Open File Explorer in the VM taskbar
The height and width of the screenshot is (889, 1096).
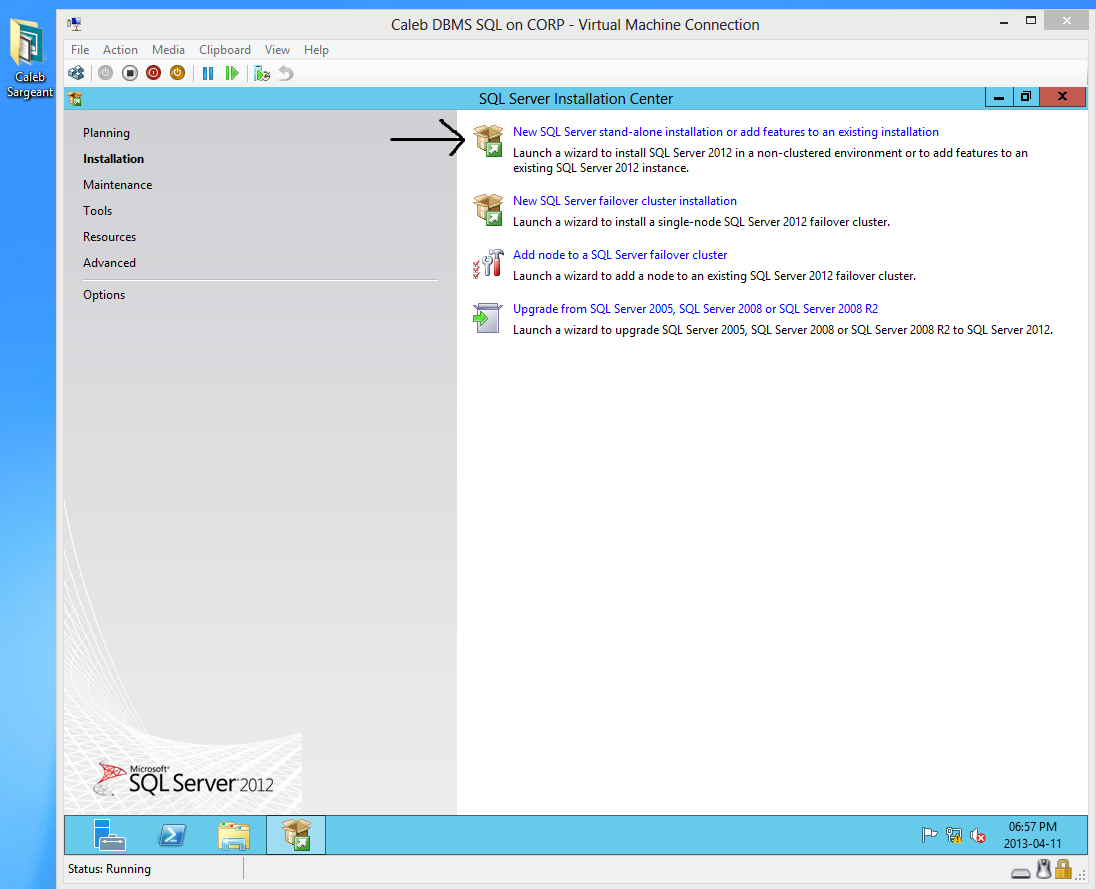point(233,835)
